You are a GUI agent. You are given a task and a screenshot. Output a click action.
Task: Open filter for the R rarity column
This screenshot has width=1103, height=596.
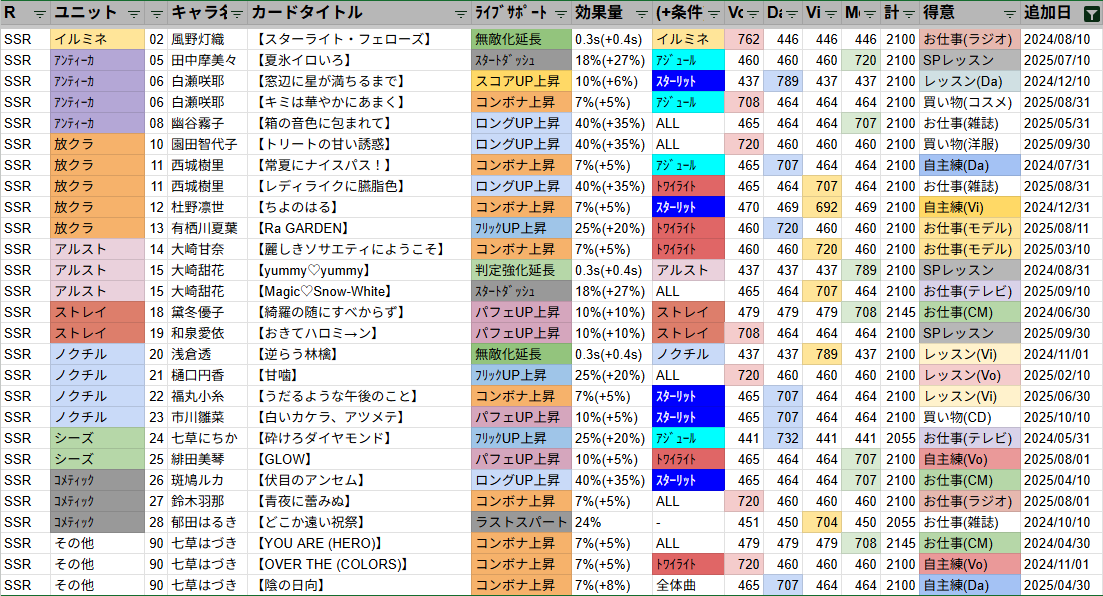39,14
